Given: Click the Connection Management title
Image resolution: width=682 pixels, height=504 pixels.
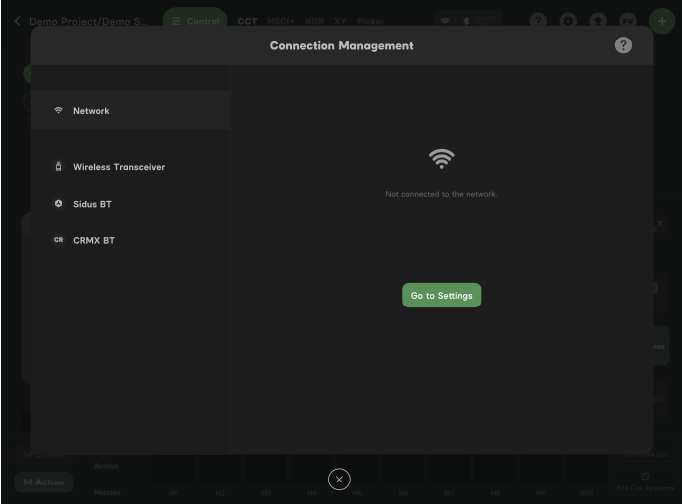Looking at the screenshot, I should (x=341, y=46).
